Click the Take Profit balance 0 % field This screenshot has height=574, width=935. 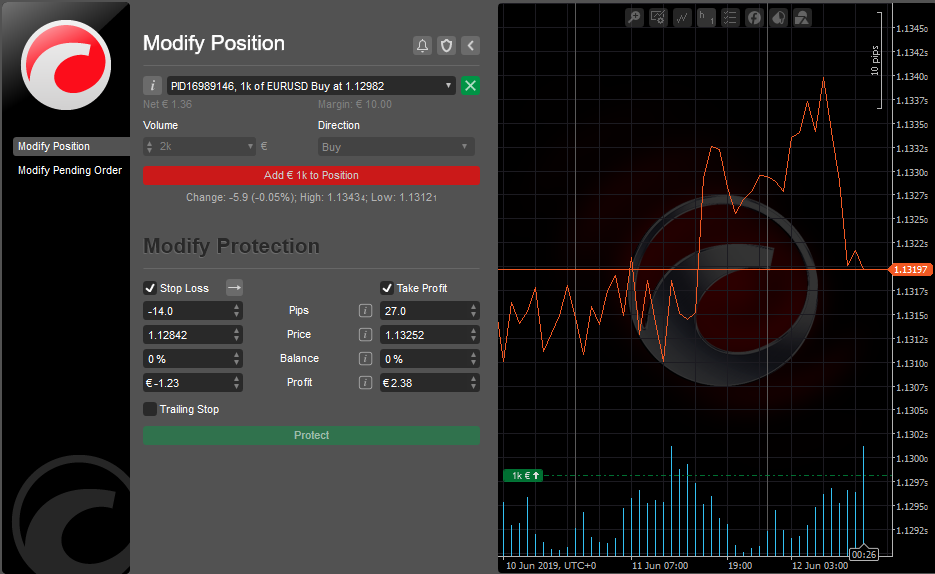tap(430, 358)
